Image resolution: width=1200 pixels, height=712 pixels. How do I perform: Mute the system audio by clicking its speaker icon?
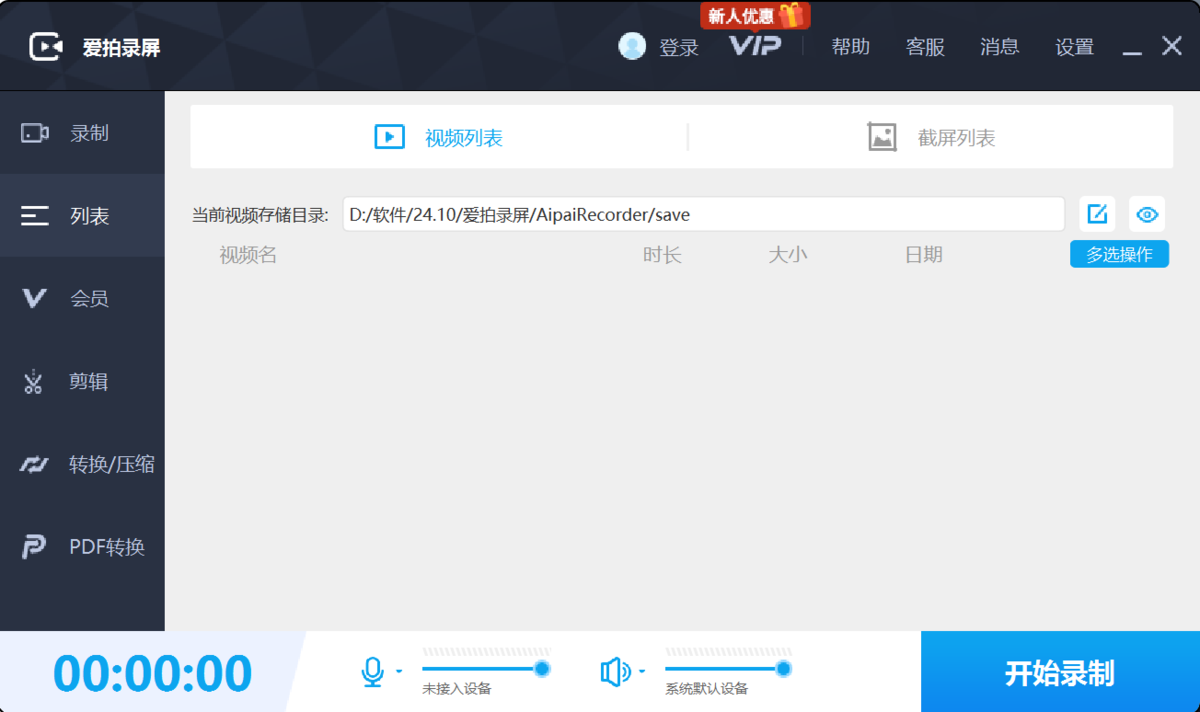click(x=616, y=671)
